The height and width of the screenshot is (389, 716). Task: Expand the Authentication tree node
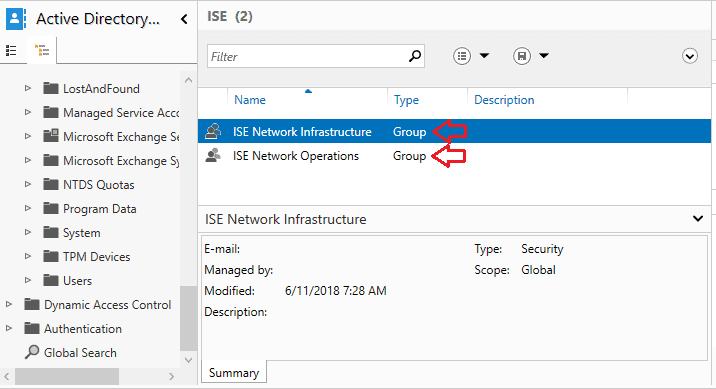pyautogui.click(x=9, y=328)
